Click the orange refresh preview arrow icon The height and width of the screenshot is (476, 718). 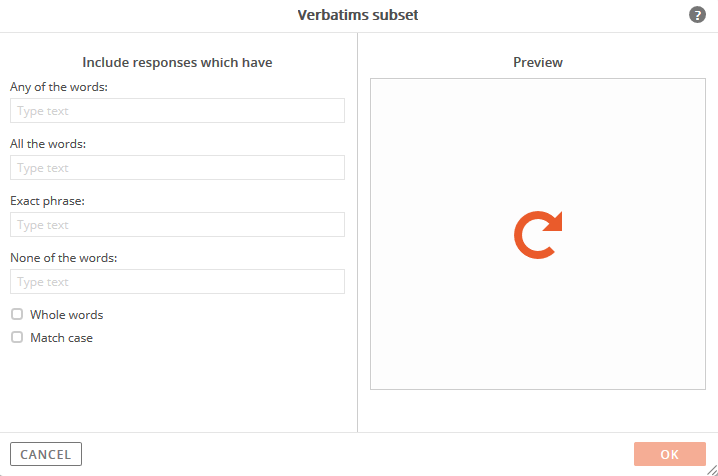(538, 235)
